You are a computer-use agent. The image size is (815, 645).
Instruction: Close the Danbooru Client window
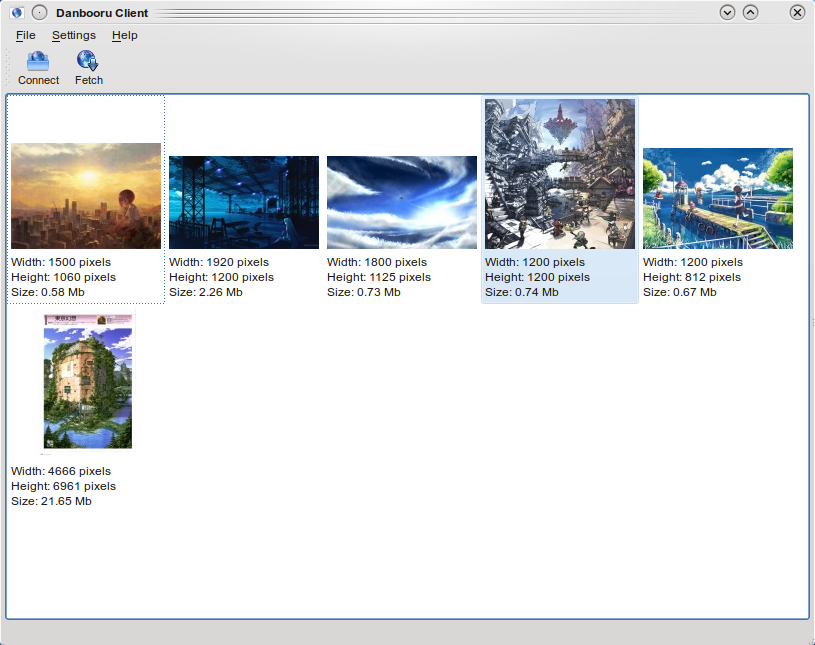point(797,13)
